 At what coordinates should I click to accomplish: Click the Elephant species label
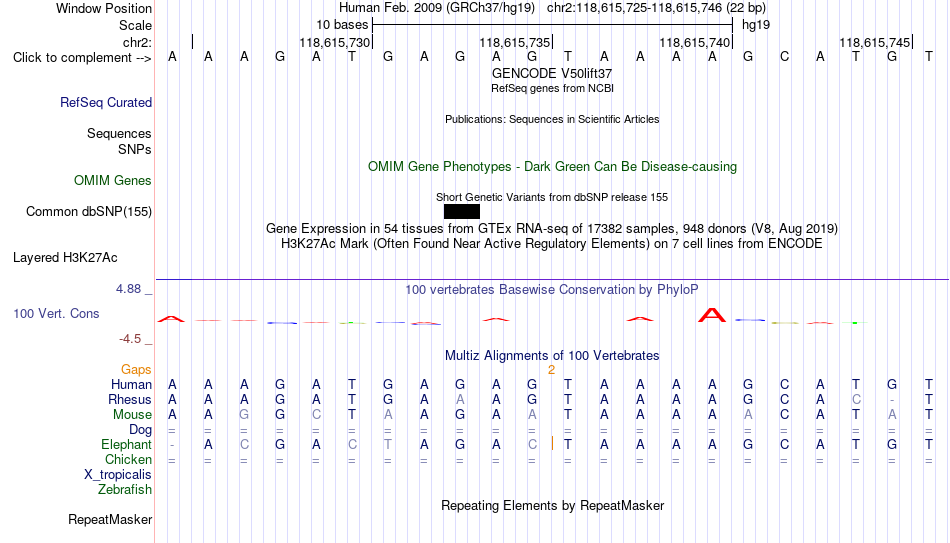127,445
